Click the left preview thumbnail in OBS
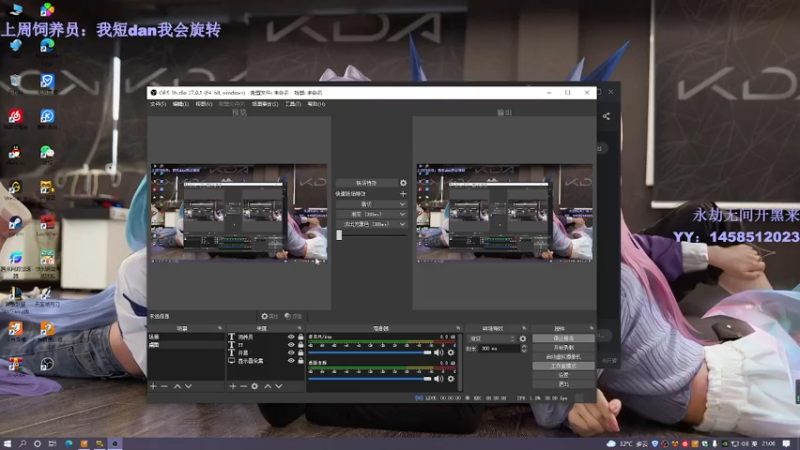This screenshot has width=800, height=450. click(x=239, y=213)
